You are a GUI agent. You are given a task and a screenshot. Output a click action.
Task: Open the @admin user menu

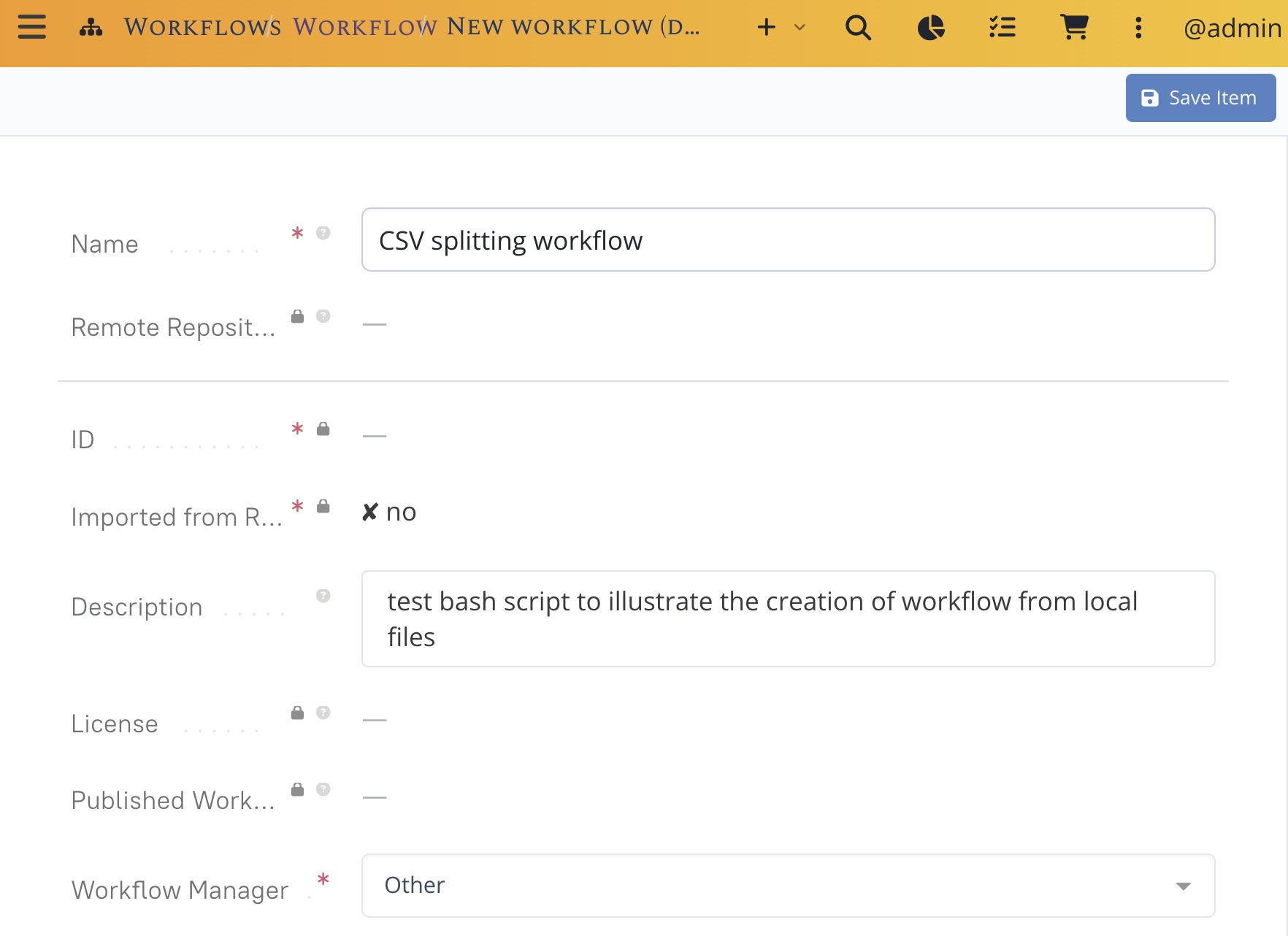[x=1233, y=28]
